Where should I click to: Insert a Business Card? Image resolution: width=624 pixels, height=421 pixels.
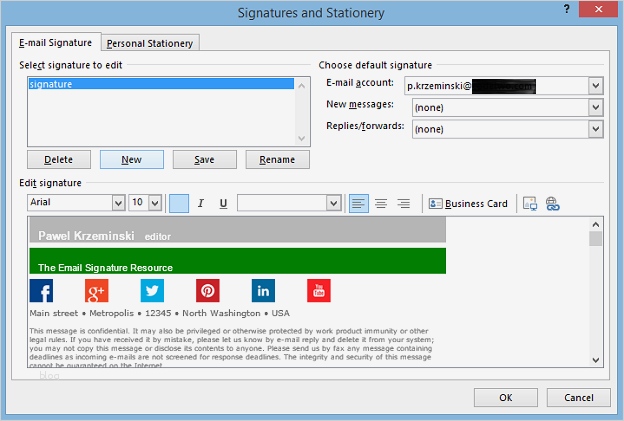(468, 204)
